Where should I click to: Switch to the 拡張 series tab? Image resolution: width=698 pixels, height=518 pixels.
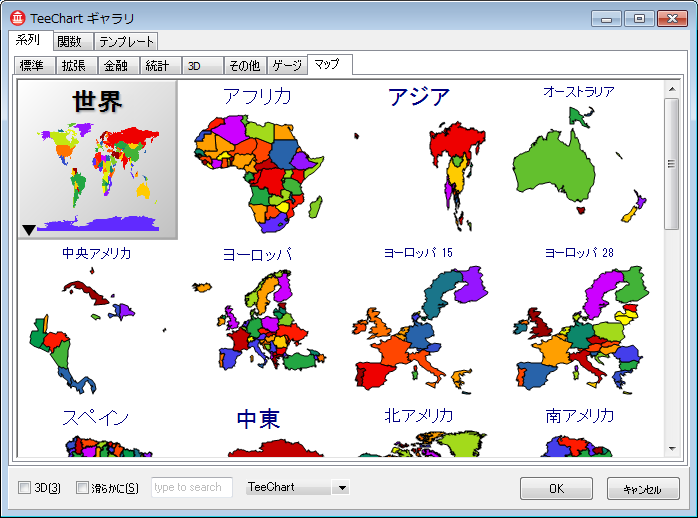click(76, 65)
